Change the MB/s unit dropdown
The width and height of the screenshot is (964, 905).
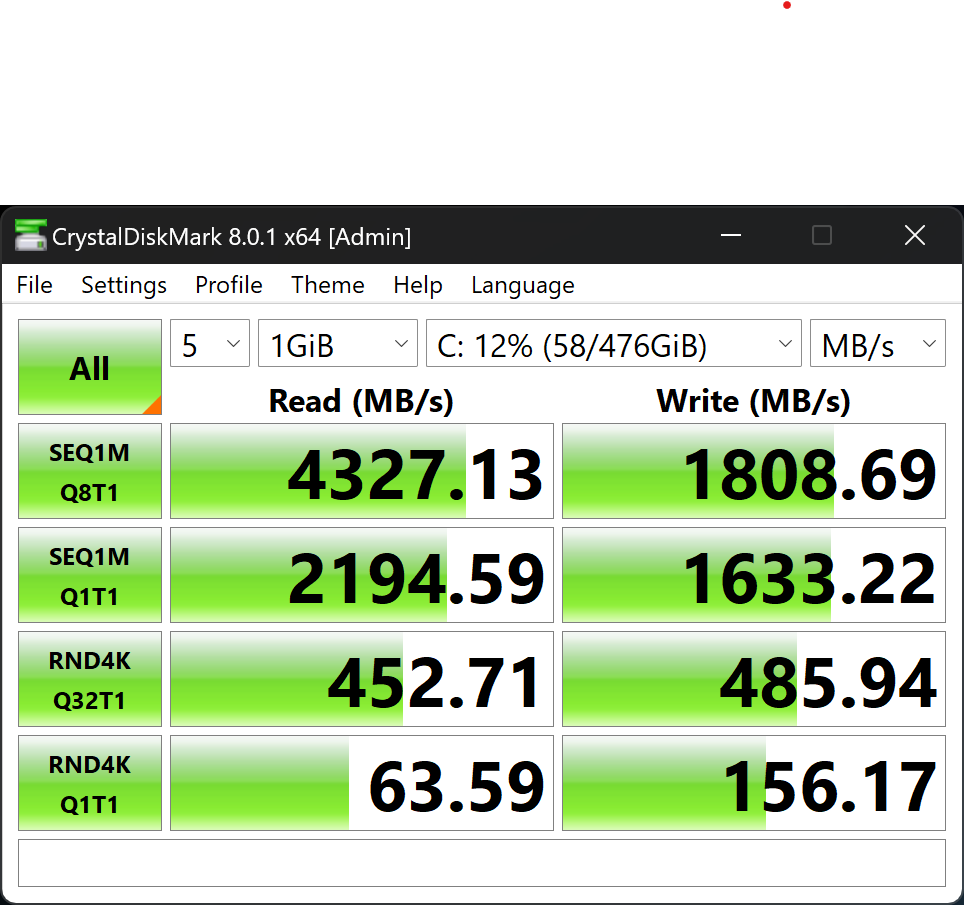point(877,345)
